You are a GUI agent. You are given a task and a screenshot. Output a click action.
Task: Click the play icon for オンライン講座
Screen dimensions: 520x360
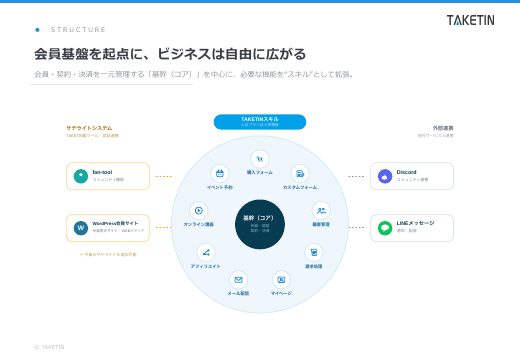[x=199, y=210]
